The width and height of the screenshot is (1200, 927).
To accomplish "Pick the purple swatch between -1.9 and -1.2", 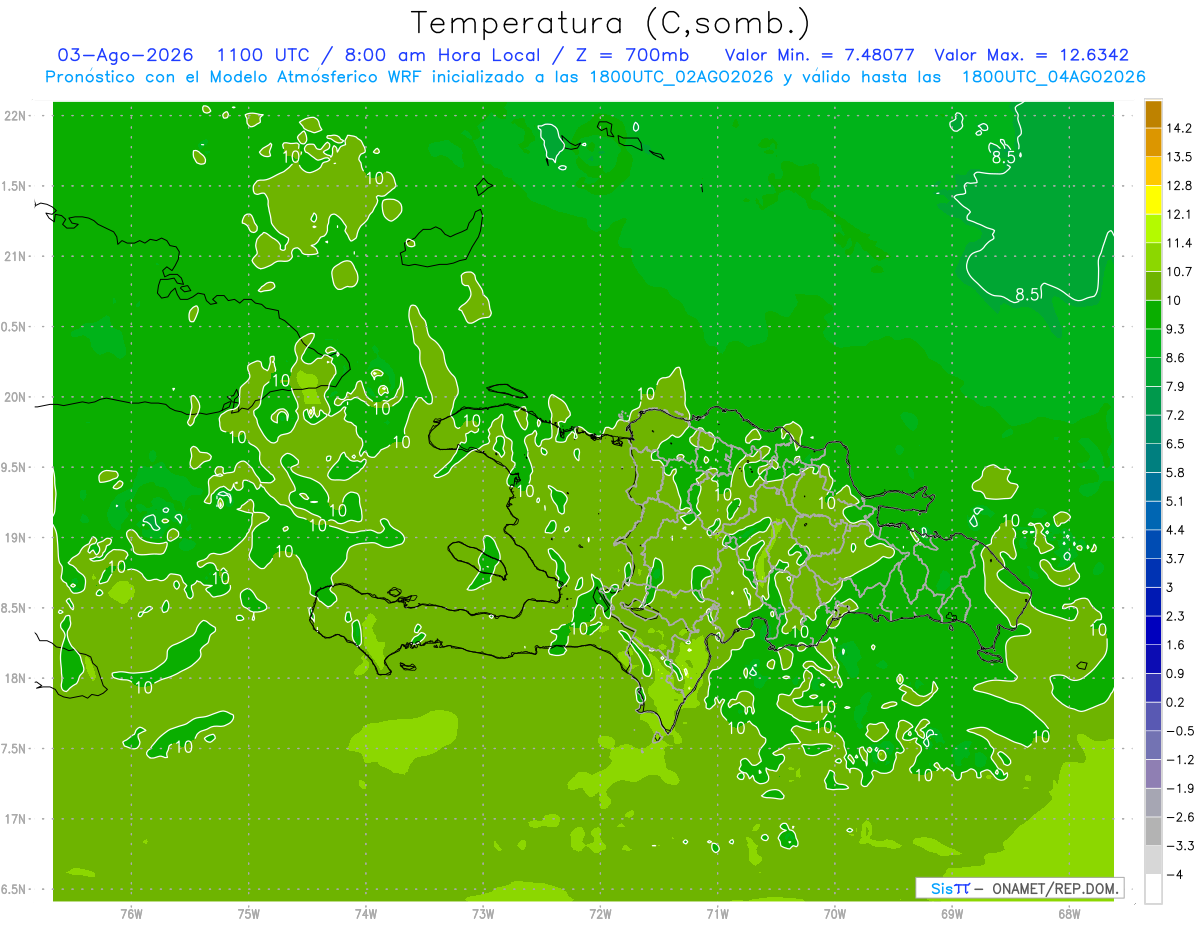I will 1153,774.
